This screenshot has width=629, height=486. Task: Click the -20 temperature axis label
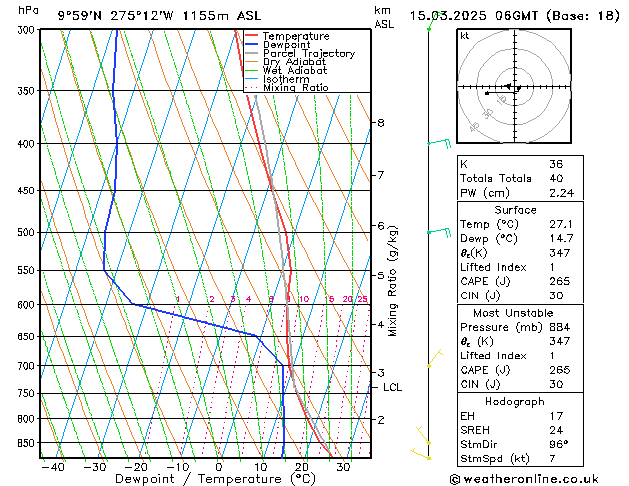[136, 467]
